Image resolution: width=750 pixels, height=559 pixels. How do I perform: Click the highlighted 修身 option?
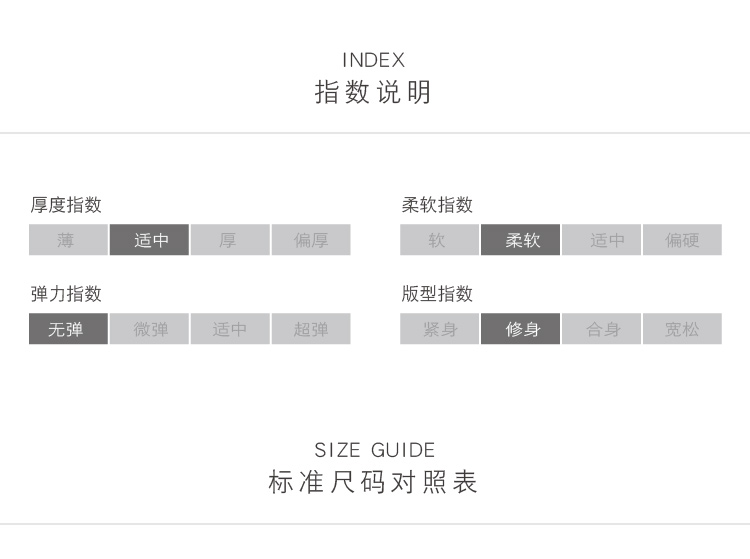[520, 329]
